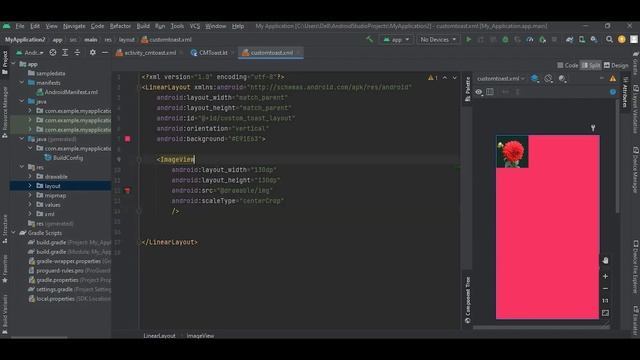Click LinearLayout breadcrumb at editor bottom
Viewport: 640px width, 360px height.
pyautogui.click(x=159, y=336)
